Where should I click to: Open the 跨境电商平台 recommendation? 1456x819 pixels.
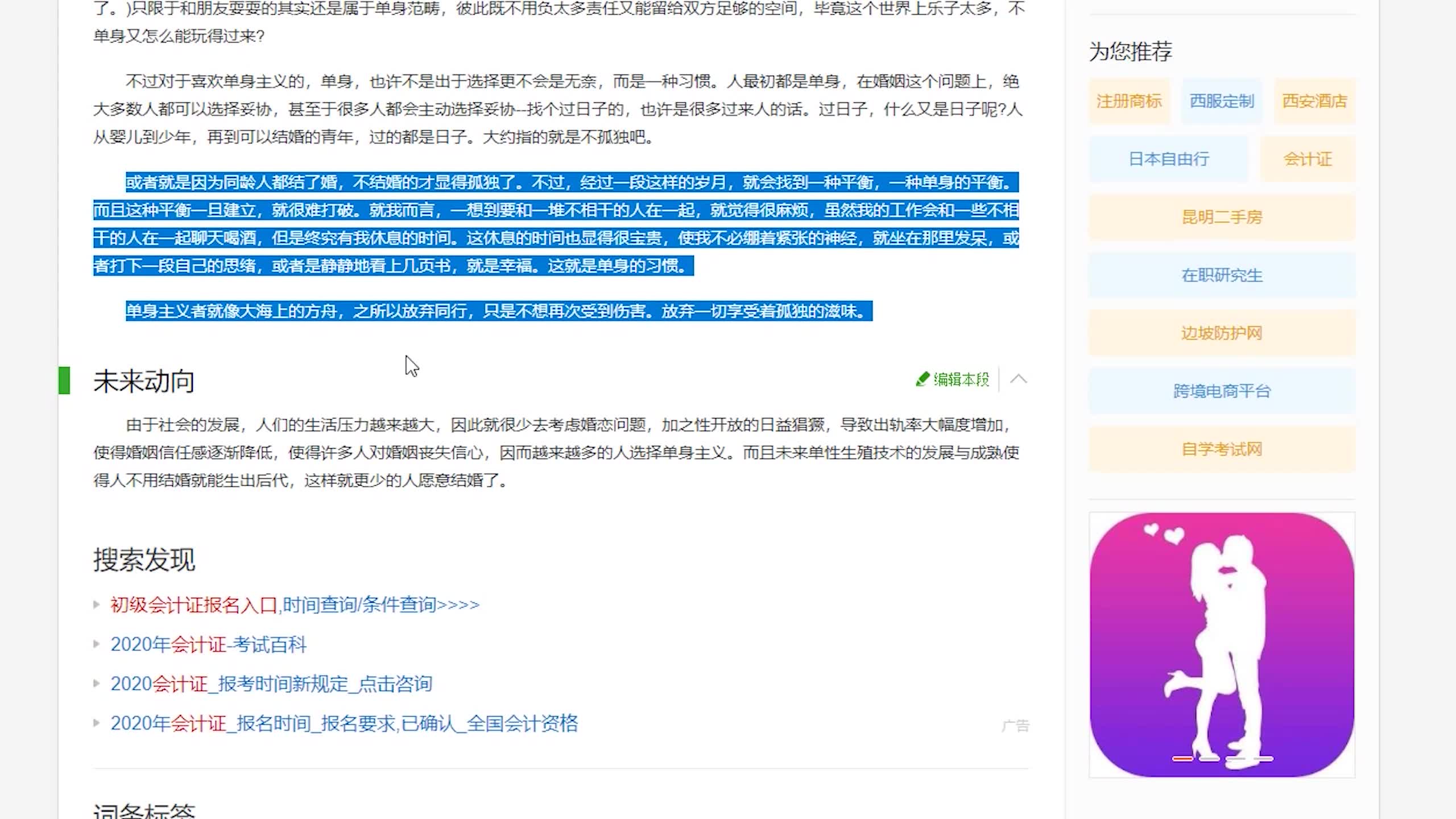click(x=1222, y=391)
